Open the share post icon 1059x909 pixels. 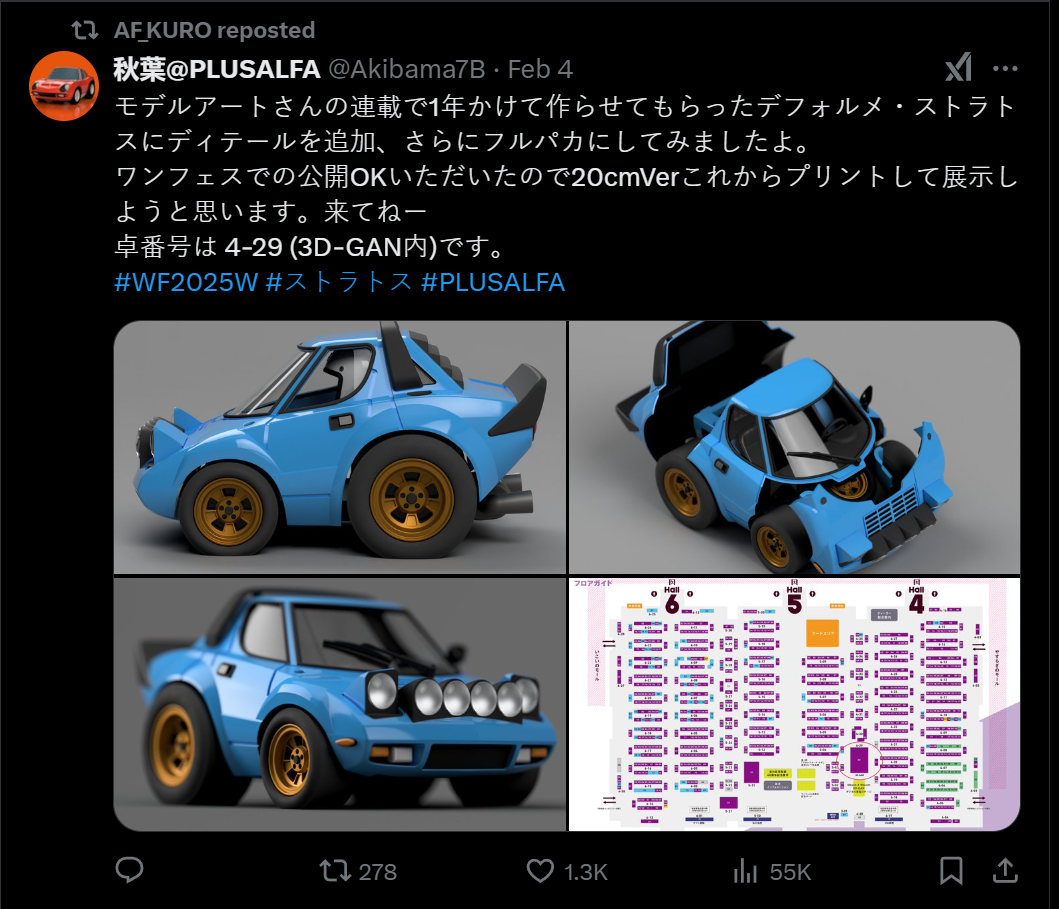coord(1005,871)
